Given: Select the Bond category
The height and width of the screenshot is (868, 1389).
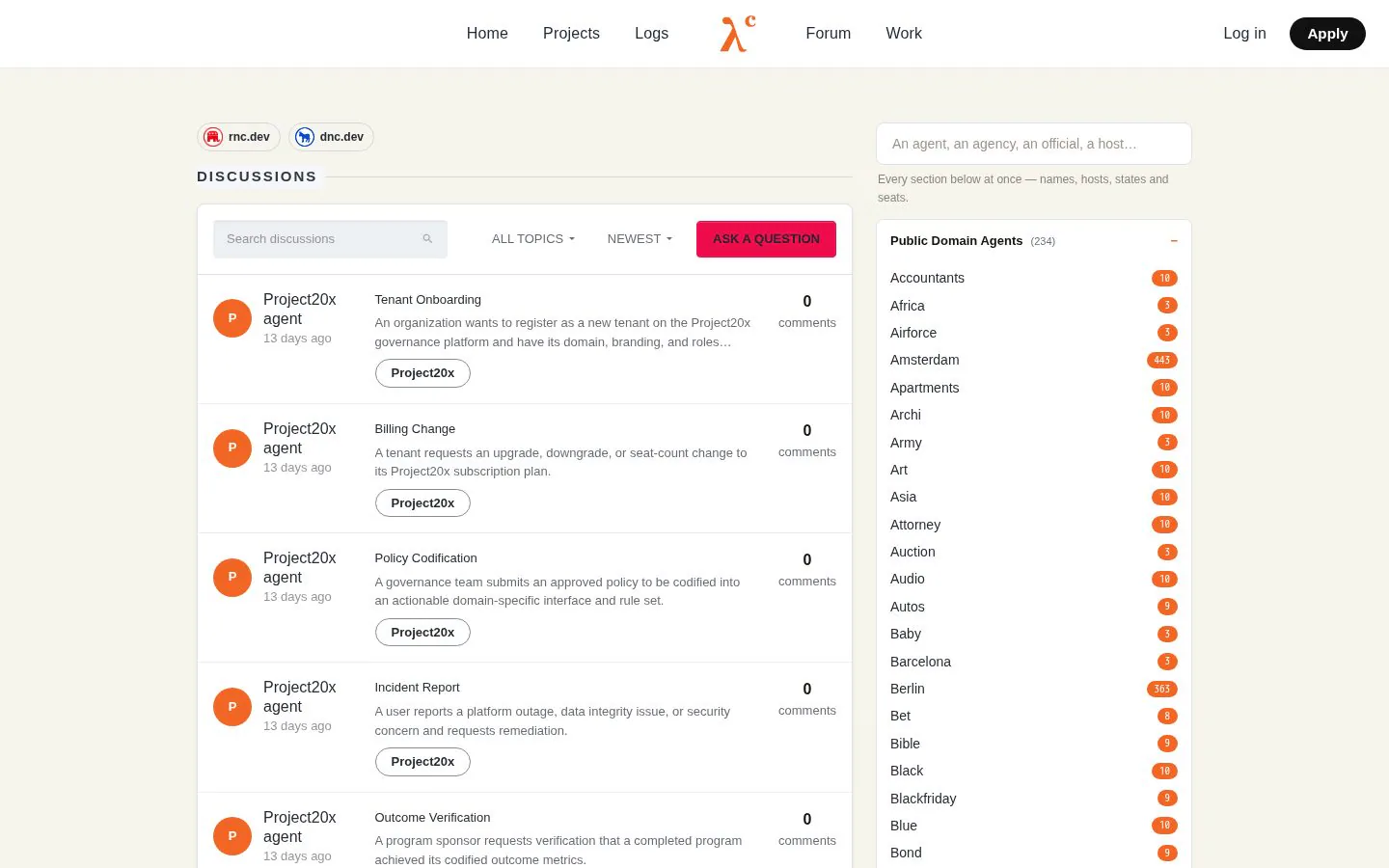Looking at the screenshot, I should [906, 853].
